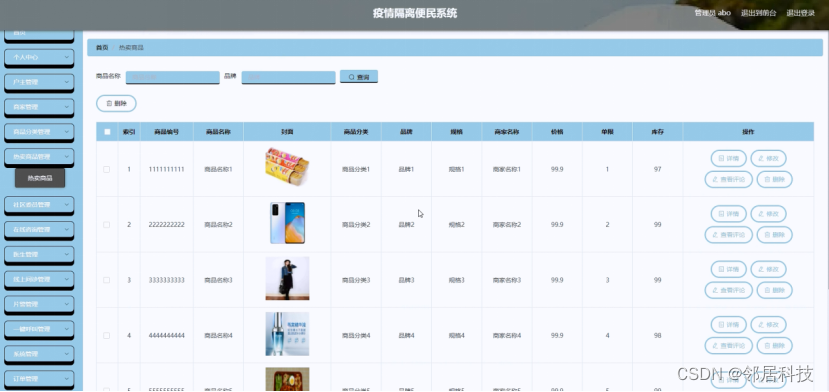
Task: Click the 管理员 abo account label
Action: pos(713,13)
